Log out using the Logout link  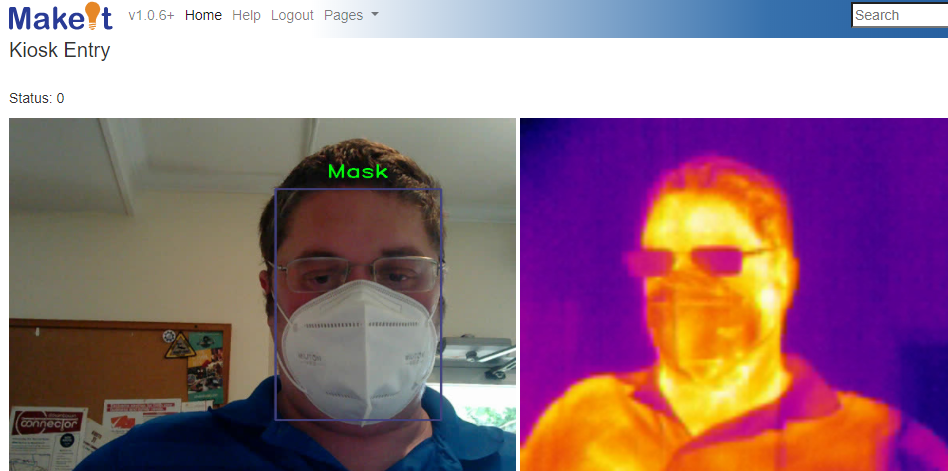pos(292,15)
